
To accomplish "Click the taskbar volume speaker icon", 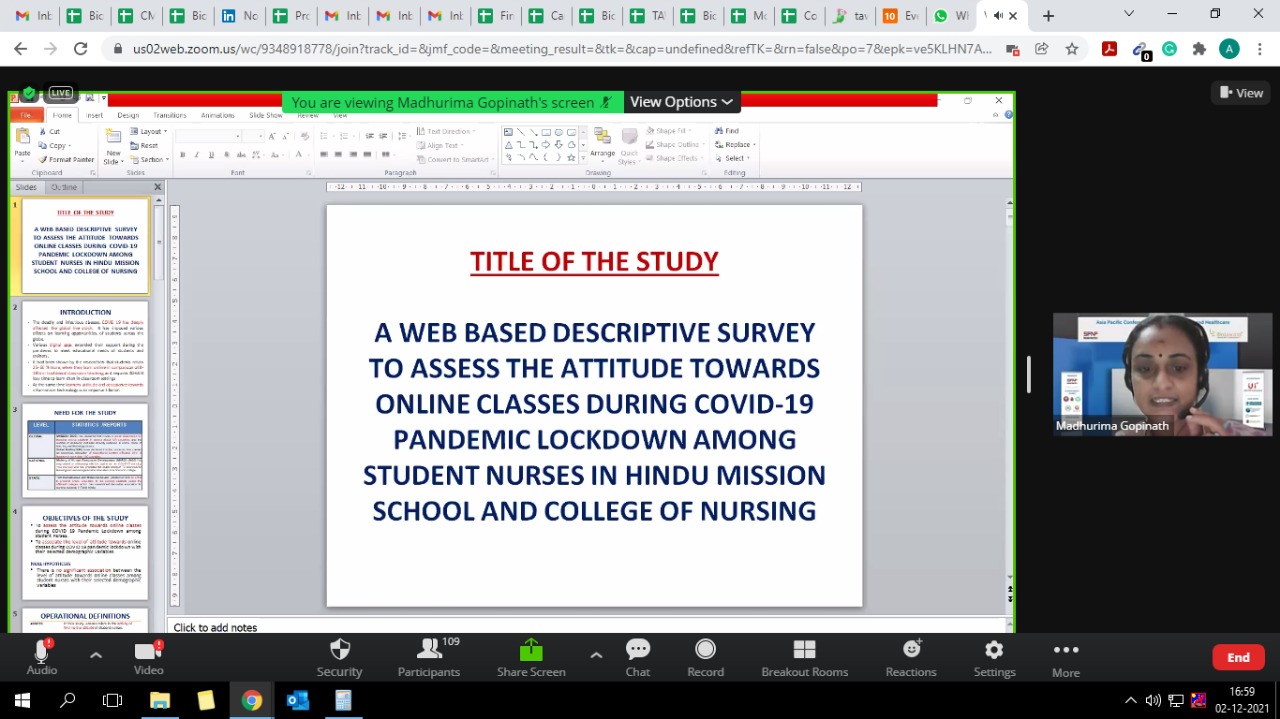I will [x=1153, y=700].
